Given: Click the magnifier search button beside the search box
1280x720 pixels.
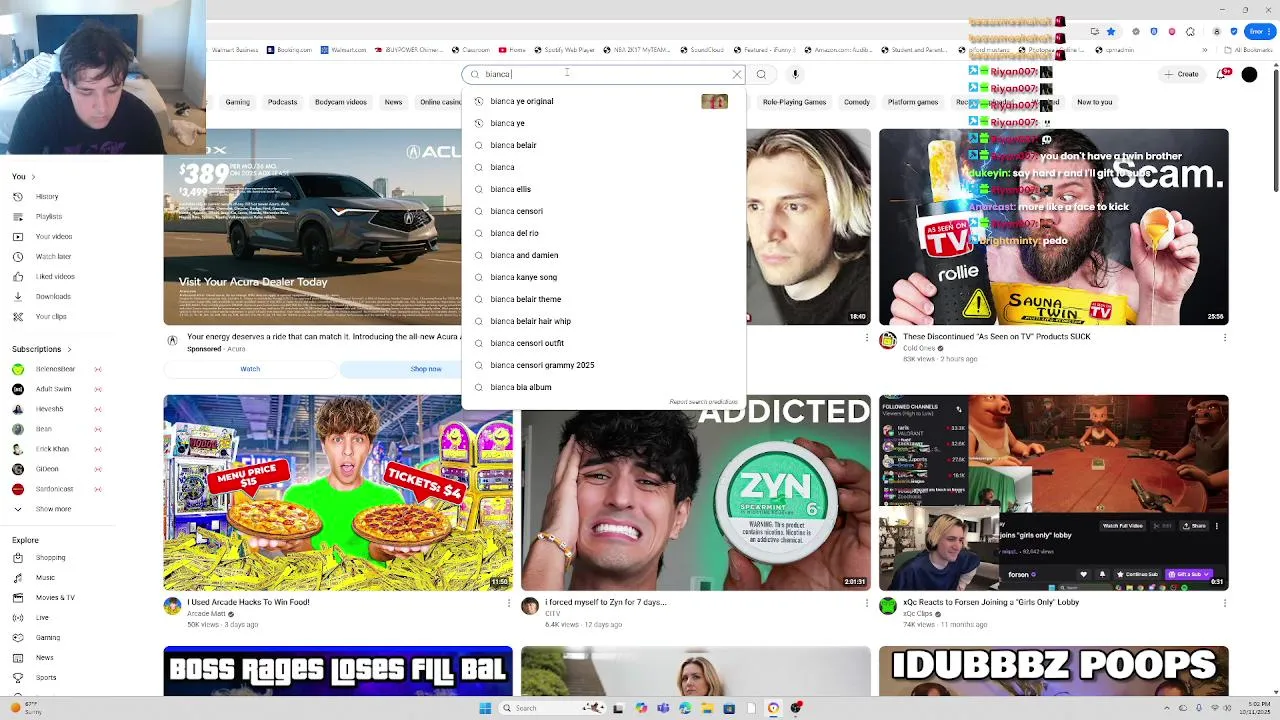Looking at the screenshot, I should pos(761,74).
